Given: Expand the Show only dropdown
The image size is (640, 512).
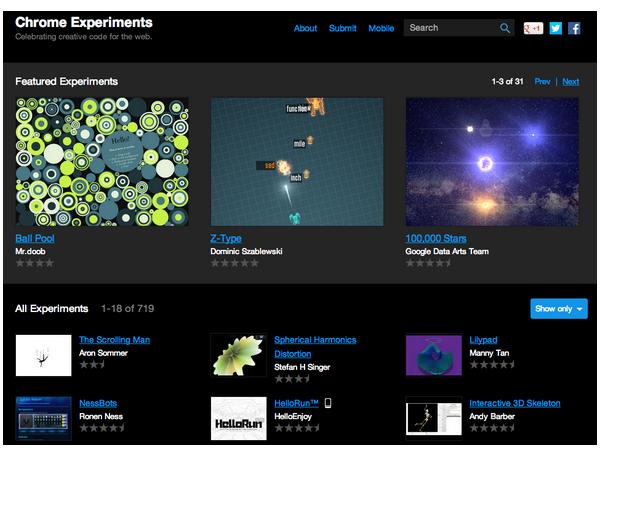Looking at the screenshot, I should click(x=559, y=309).
